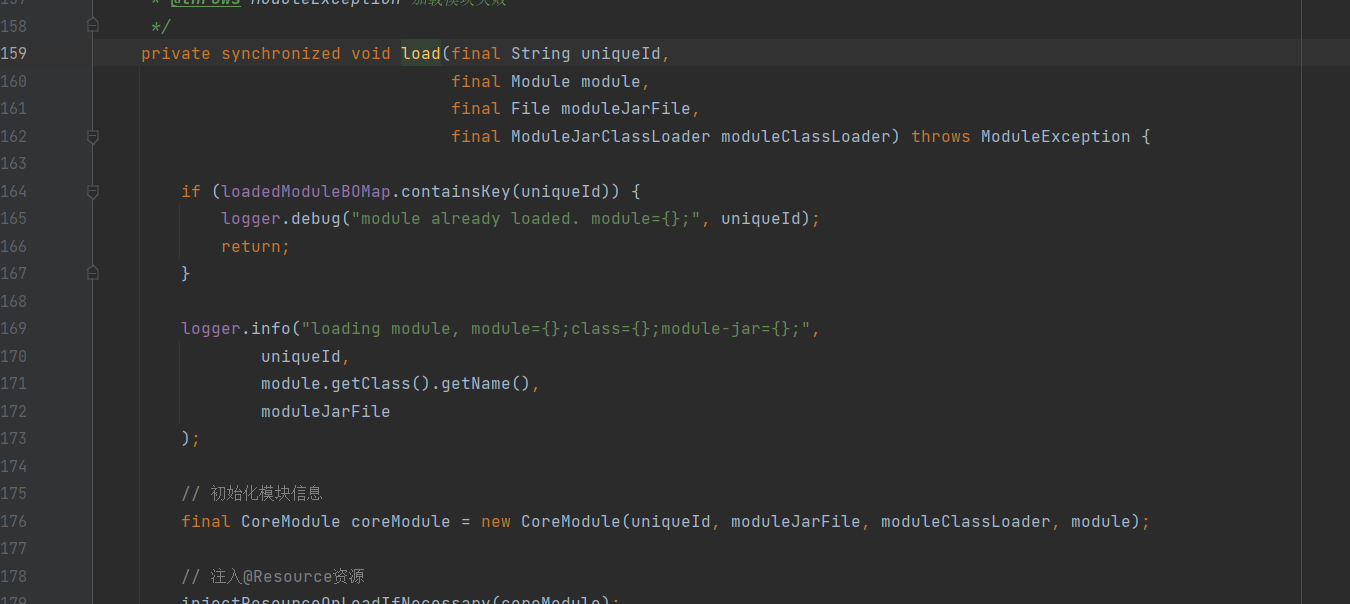Viewport: 1350px width, 604px height.
Task: Collapse the if loadedModuleBOMap block
Action: (x=93, y=191)
